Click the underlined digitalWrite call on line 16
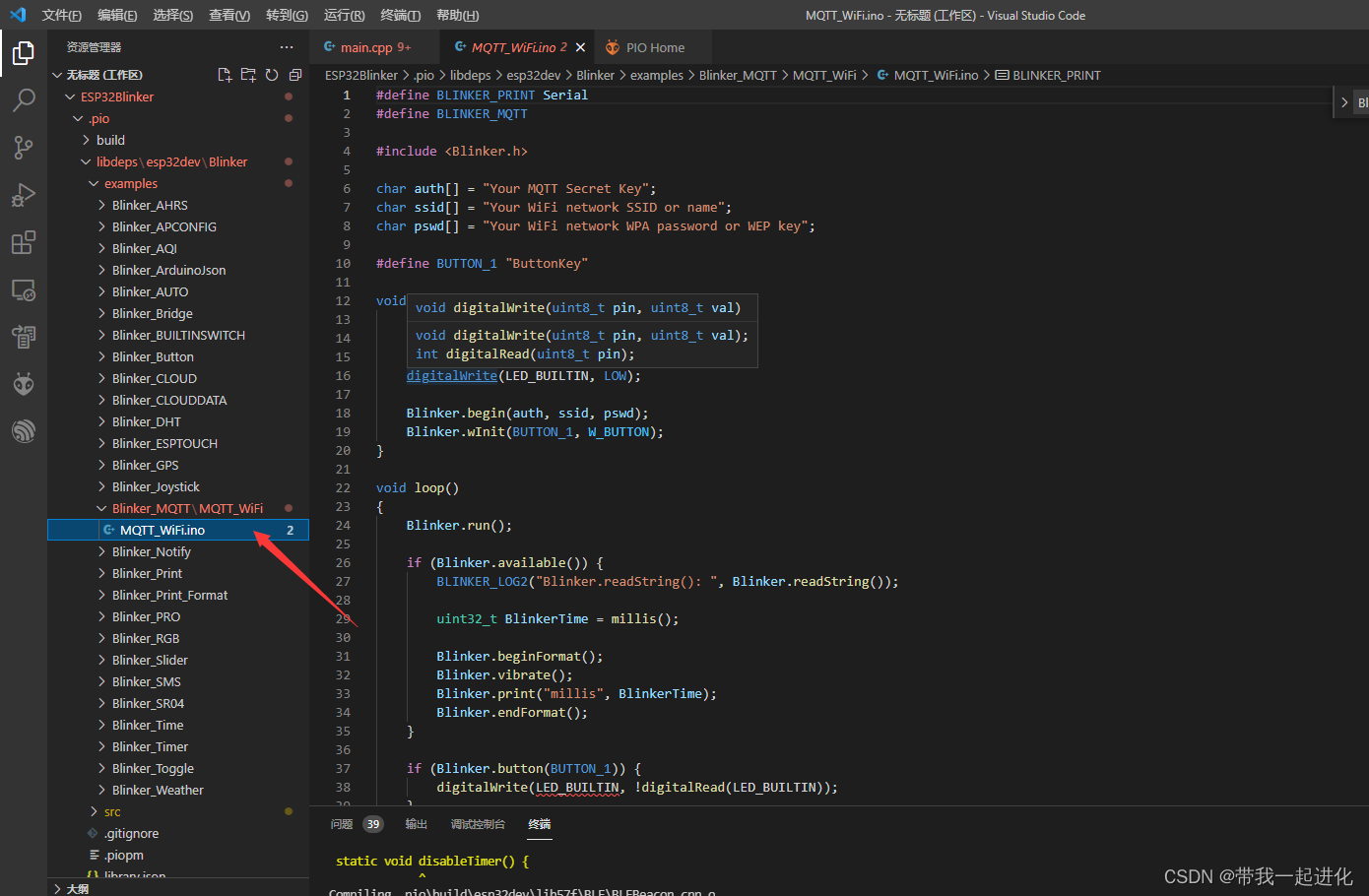 click(x=452, y=375)
